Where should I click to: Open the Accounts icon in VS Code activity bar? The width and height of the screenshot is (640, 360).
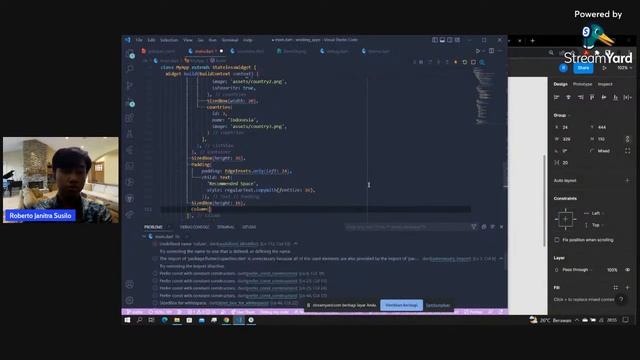click(130, 284)
